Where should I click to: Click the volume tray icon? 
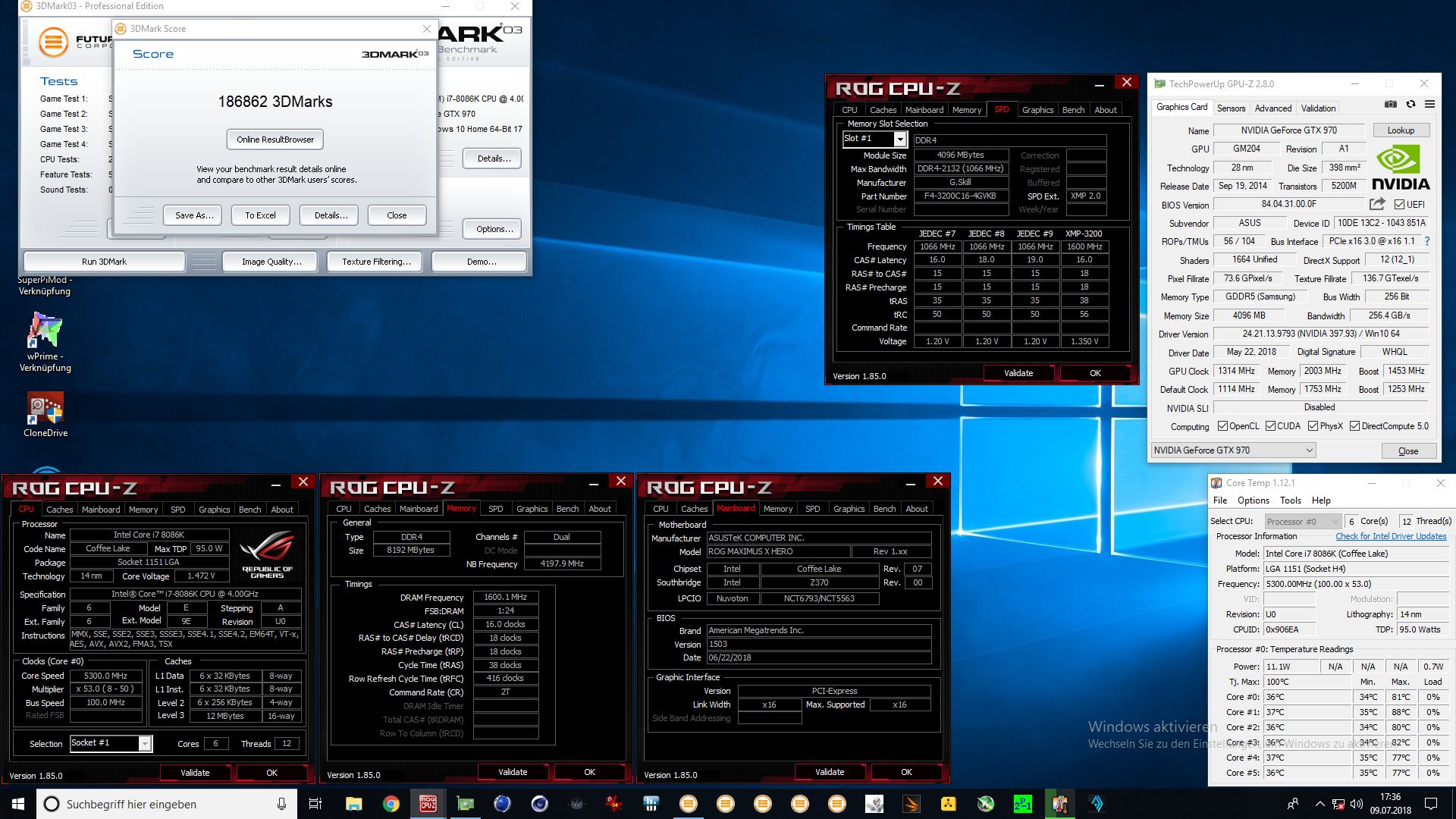tap(1357, 804)
